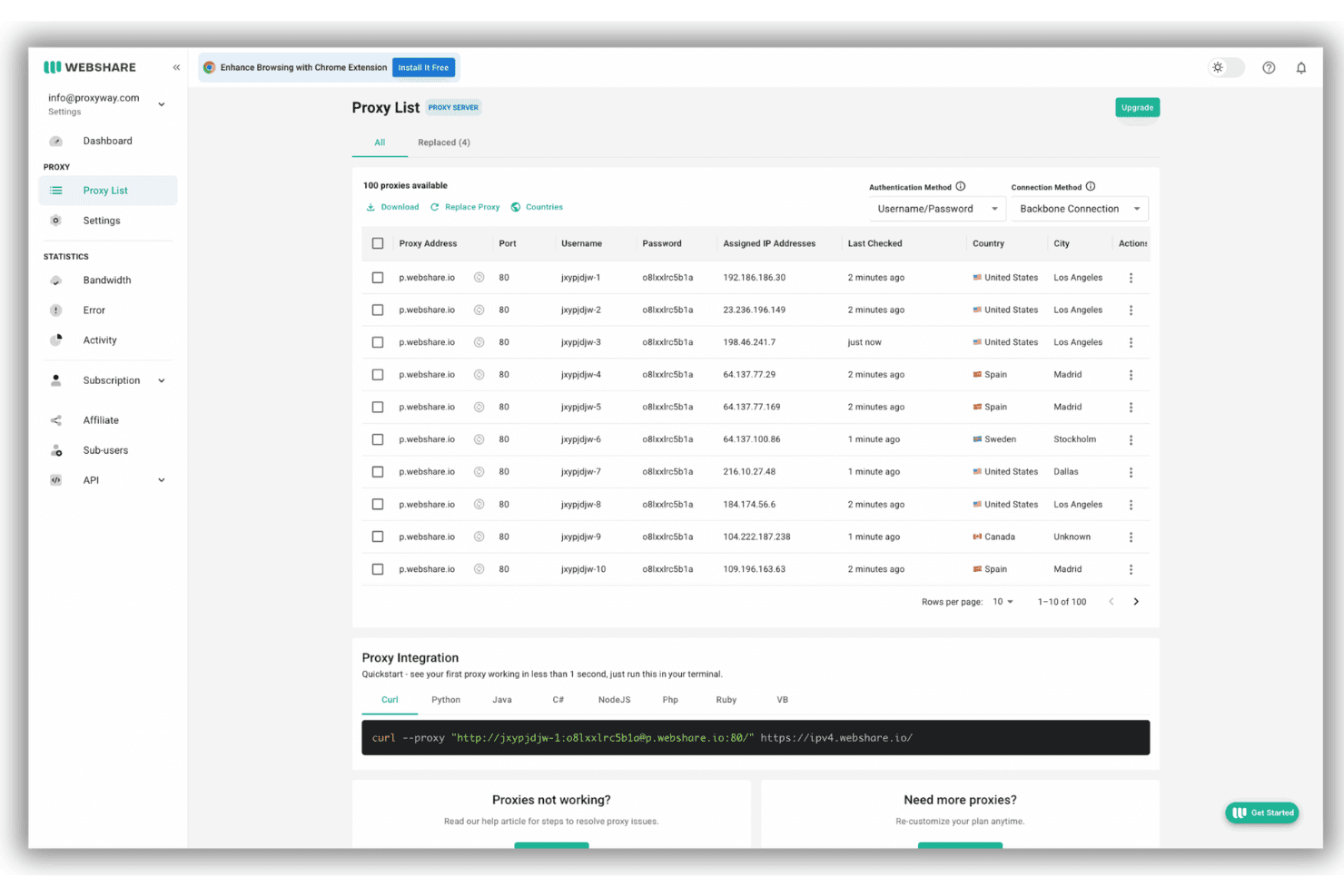
Task: Click the Dashboard gauge icon in sidebar
Action: pyautogui.click(x=56, y=141)
